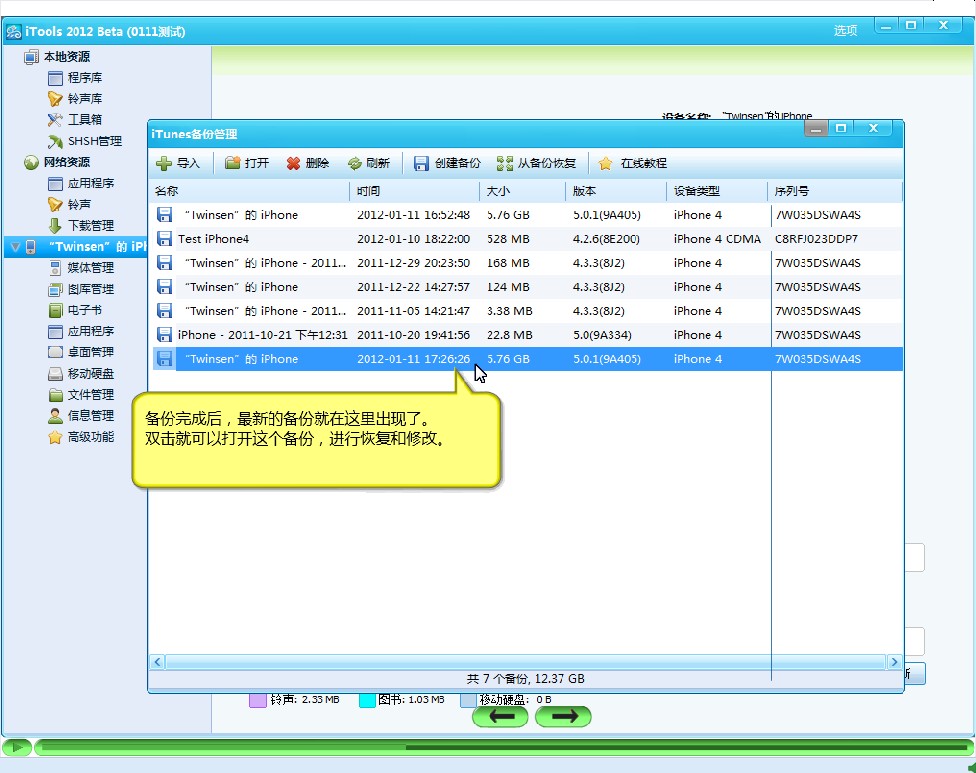The width and height of the screenshot is (976, 773).
Task: Click the 从备份恢复 button label
Action: click(547, 163)
